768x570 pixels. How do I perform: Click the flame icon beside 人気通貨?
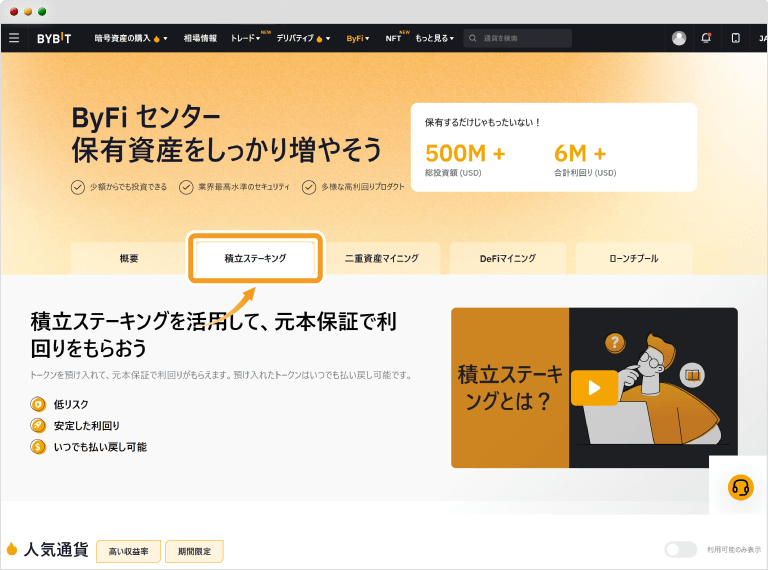pyautogui.click(x=12, y=549)
